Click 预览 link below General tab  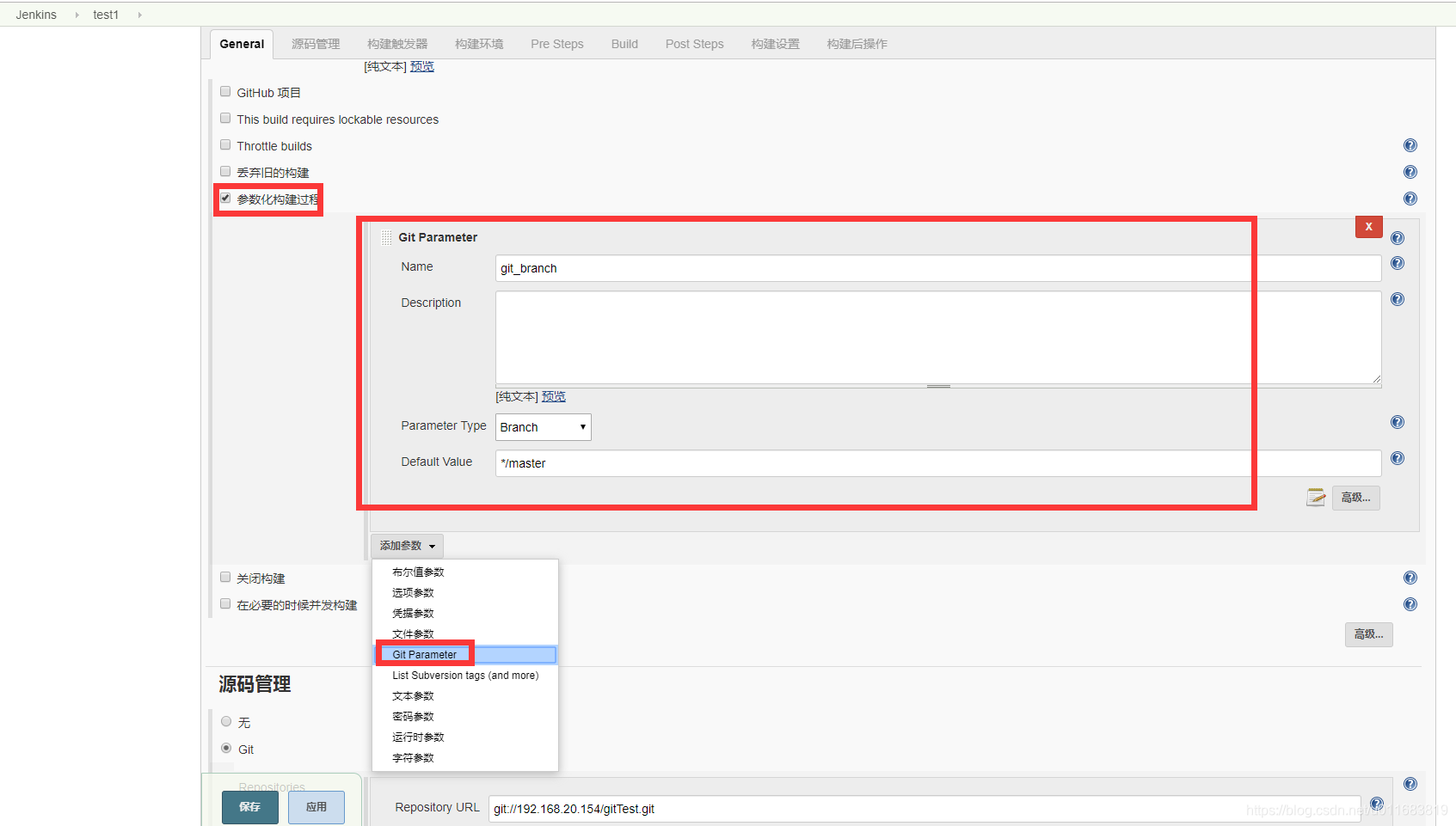tap(422, 66)
